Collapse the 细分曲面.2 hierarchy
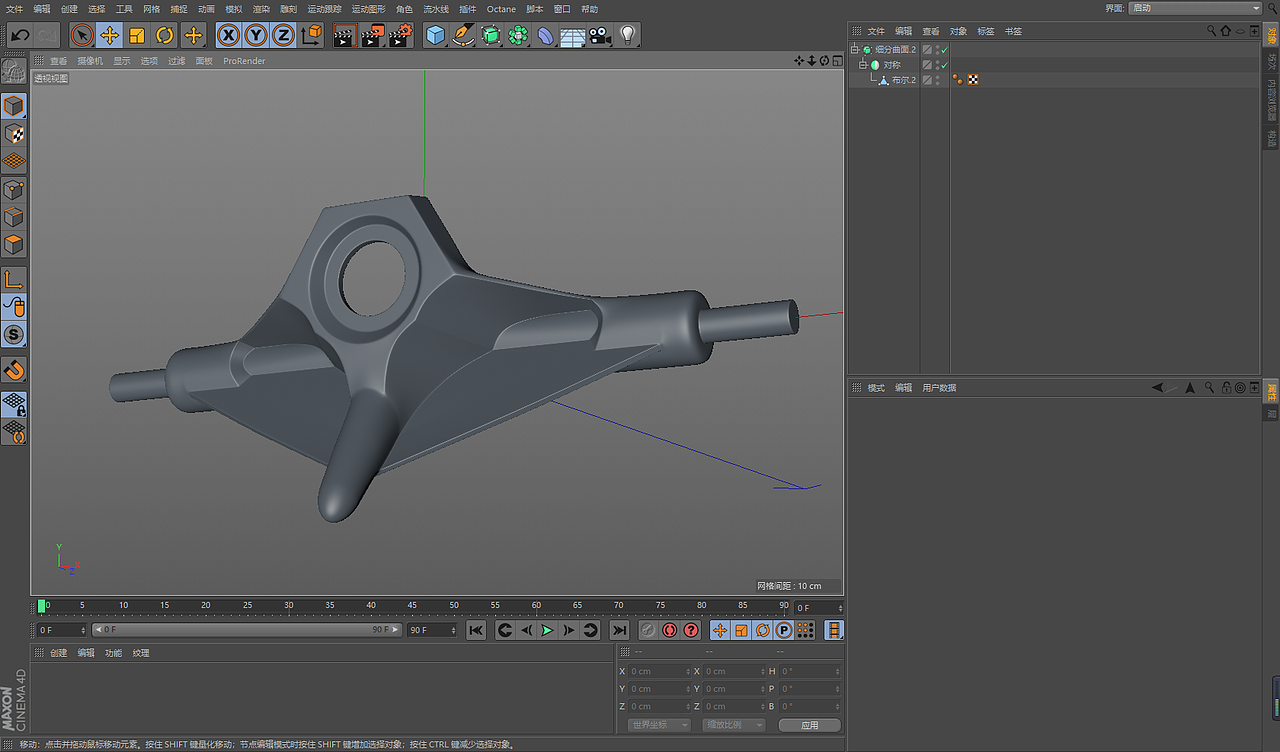The width and height of the screenshot is (1280, 752). point(854,49)
